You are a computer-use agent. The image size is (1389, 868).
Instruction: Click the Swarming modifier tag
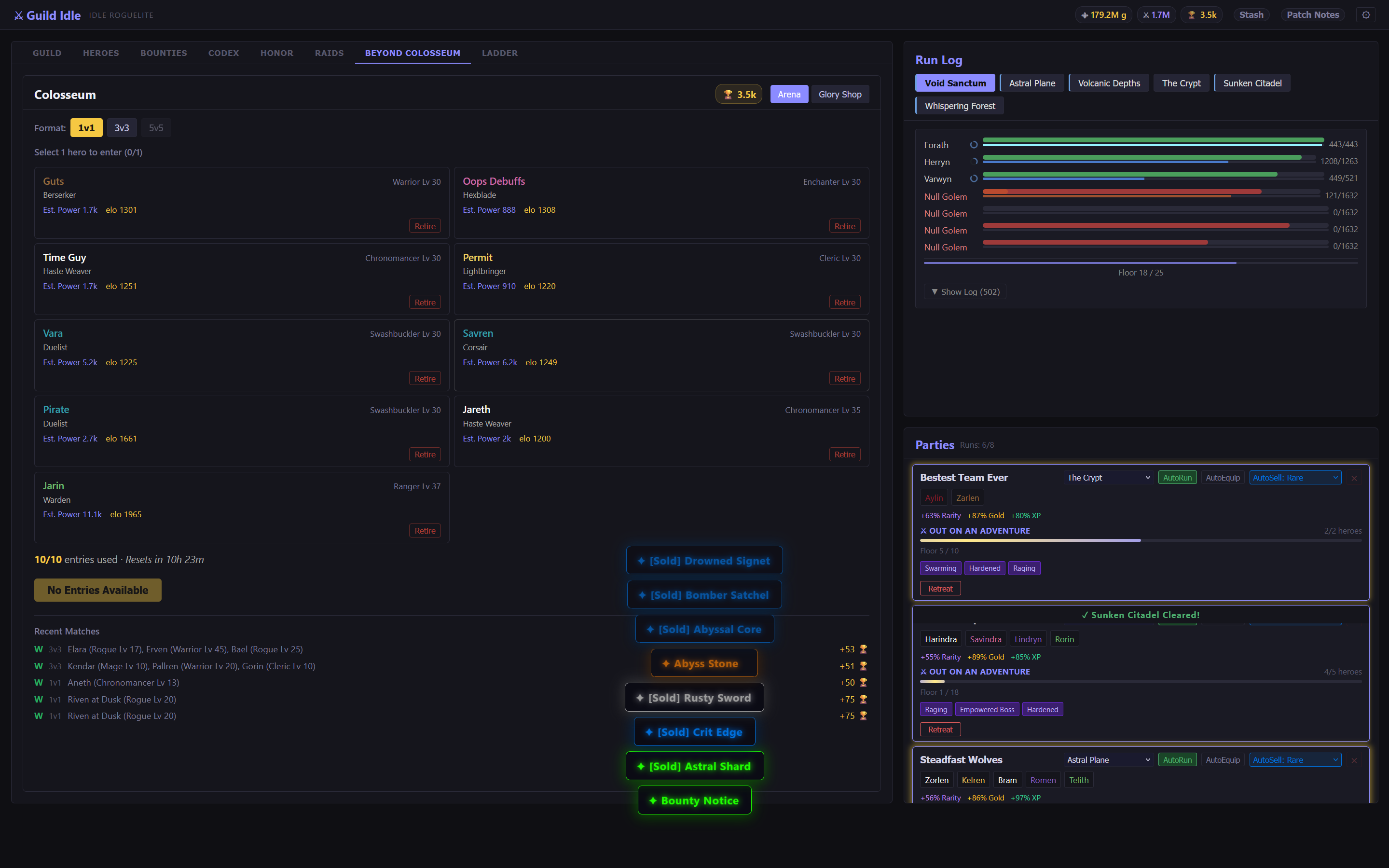[x=940, y=568]
